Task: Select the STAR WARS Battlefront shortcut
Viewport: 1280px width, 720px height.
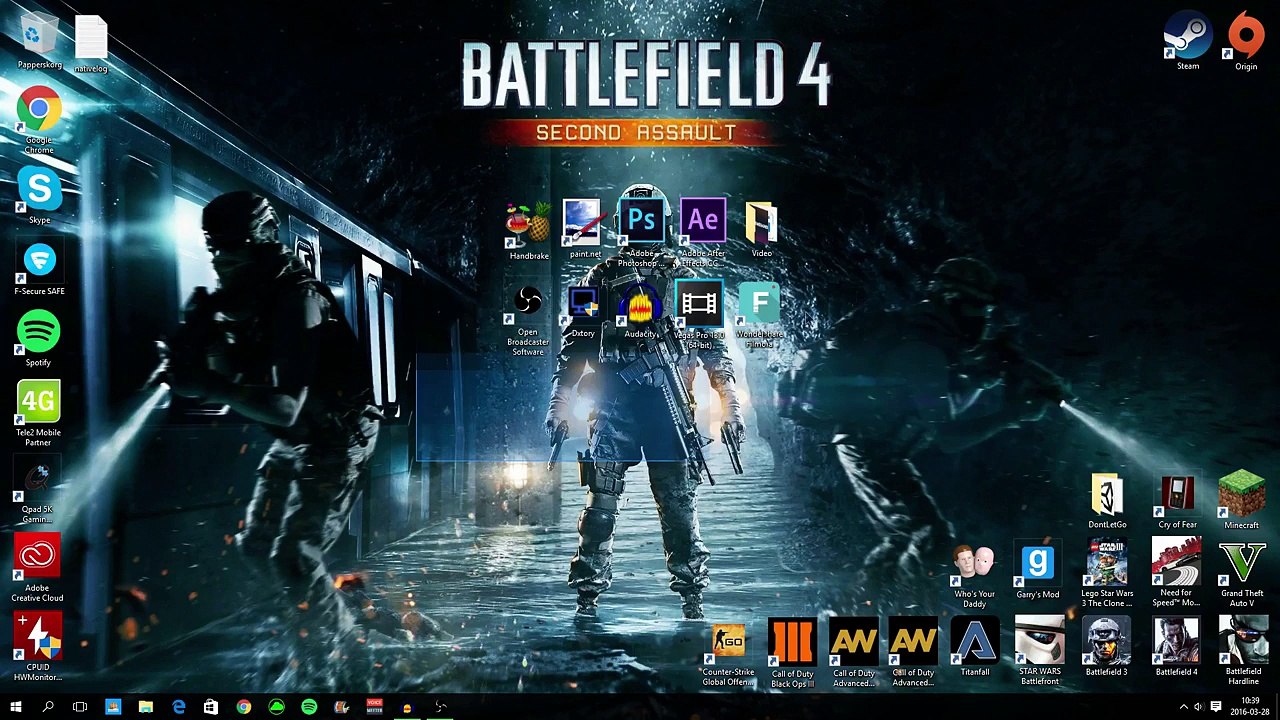Action: [x=1040, y=652]
